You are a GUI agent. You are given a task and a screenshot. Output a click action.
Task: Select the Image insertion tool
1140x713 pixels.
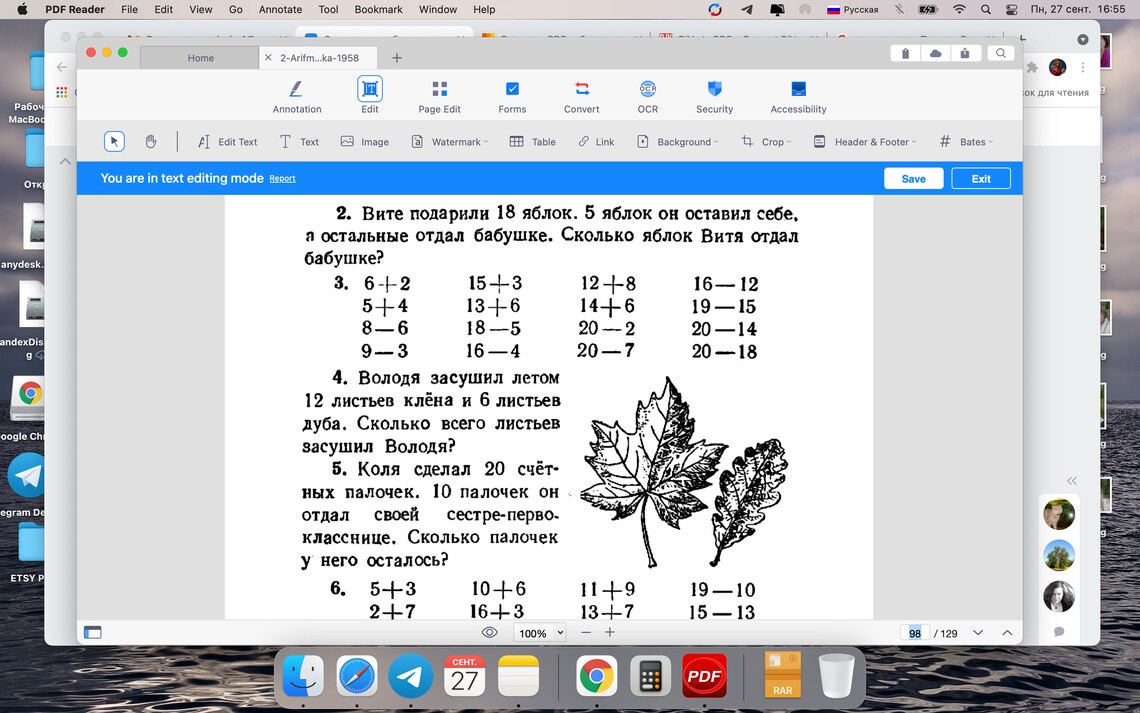pos(364,141)
